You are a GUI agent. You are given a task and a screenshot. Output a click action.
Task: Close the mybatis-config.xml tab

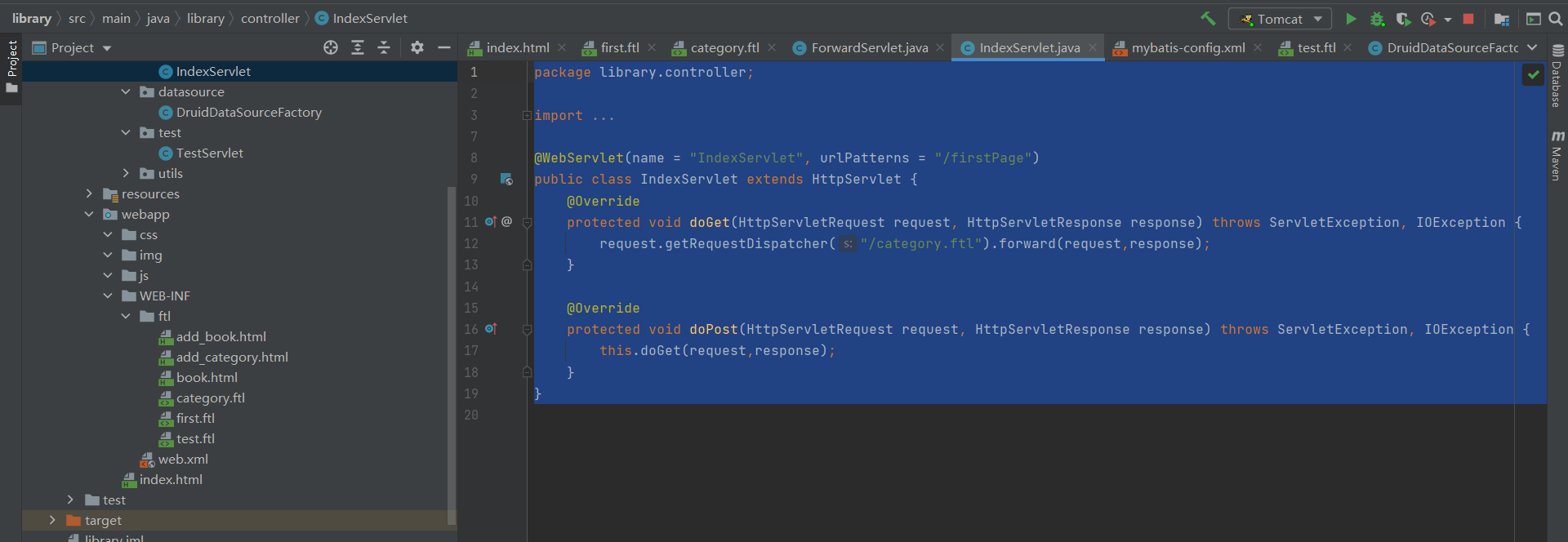[1258, 47]
